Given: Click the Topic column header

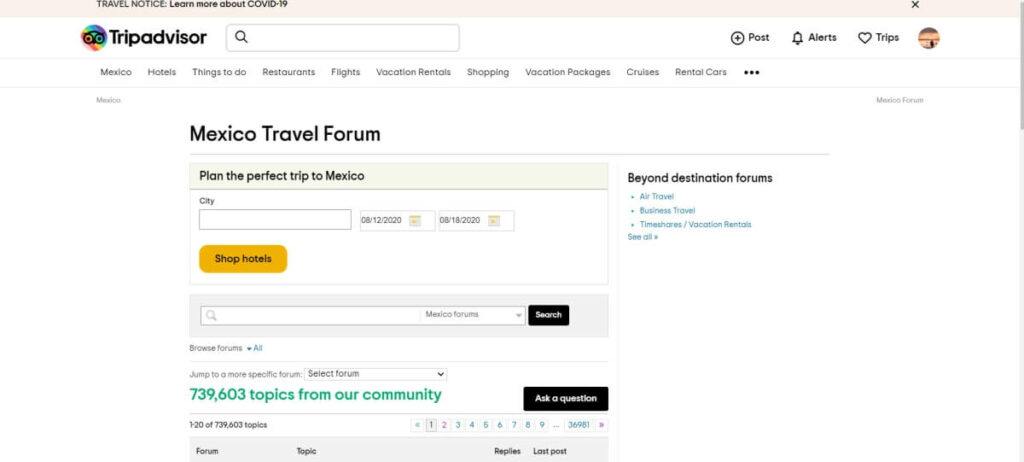Looking at the screenshot, I should [306, 452].
